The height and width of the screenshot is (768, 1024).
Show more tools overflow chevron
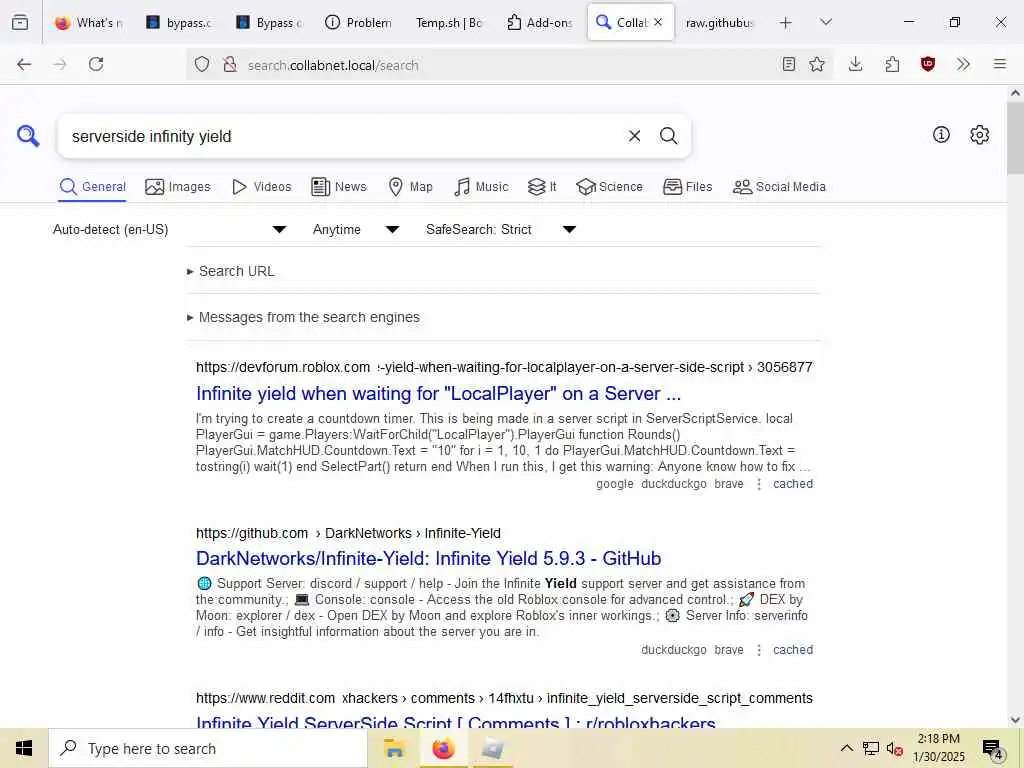coord(963,64)
